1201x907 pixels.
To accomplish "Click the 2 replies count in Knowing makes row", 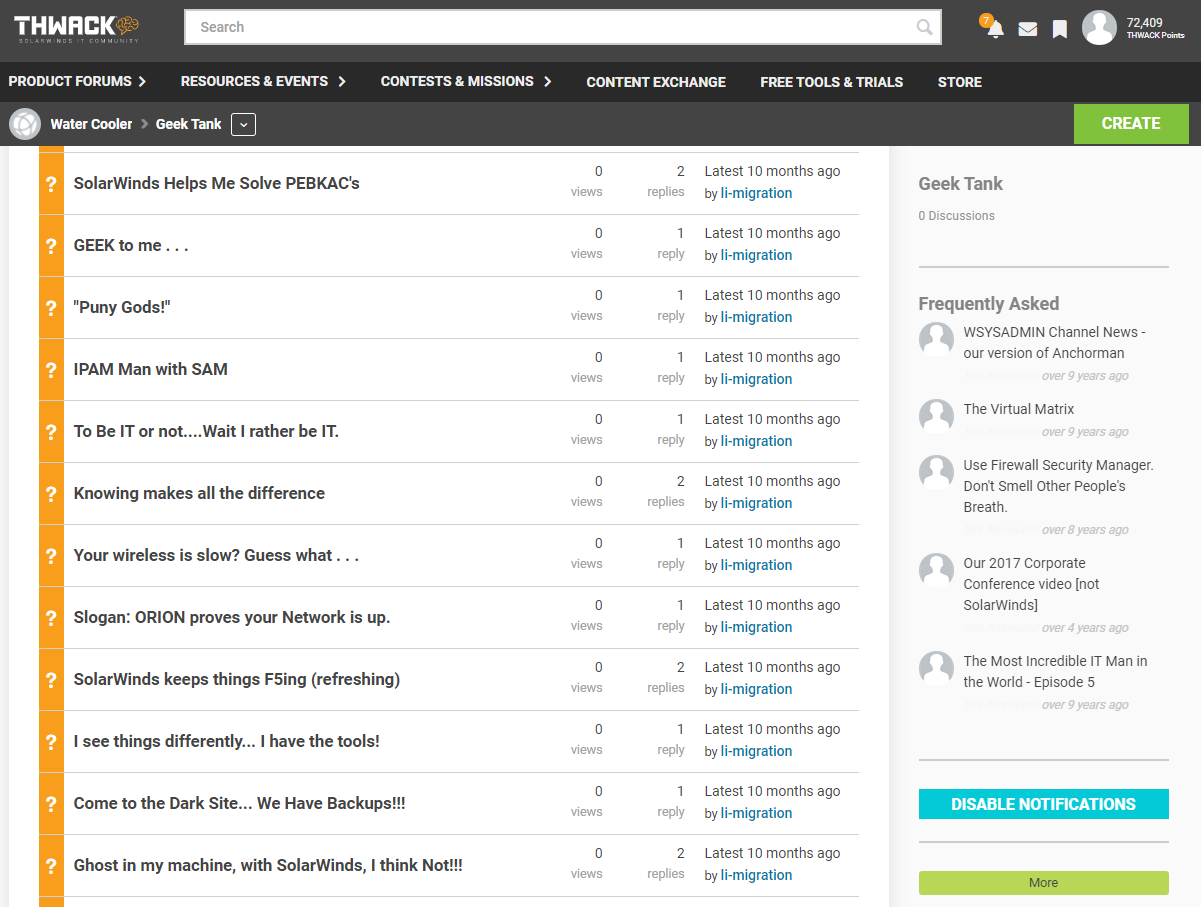I will [x=666, y=491].
